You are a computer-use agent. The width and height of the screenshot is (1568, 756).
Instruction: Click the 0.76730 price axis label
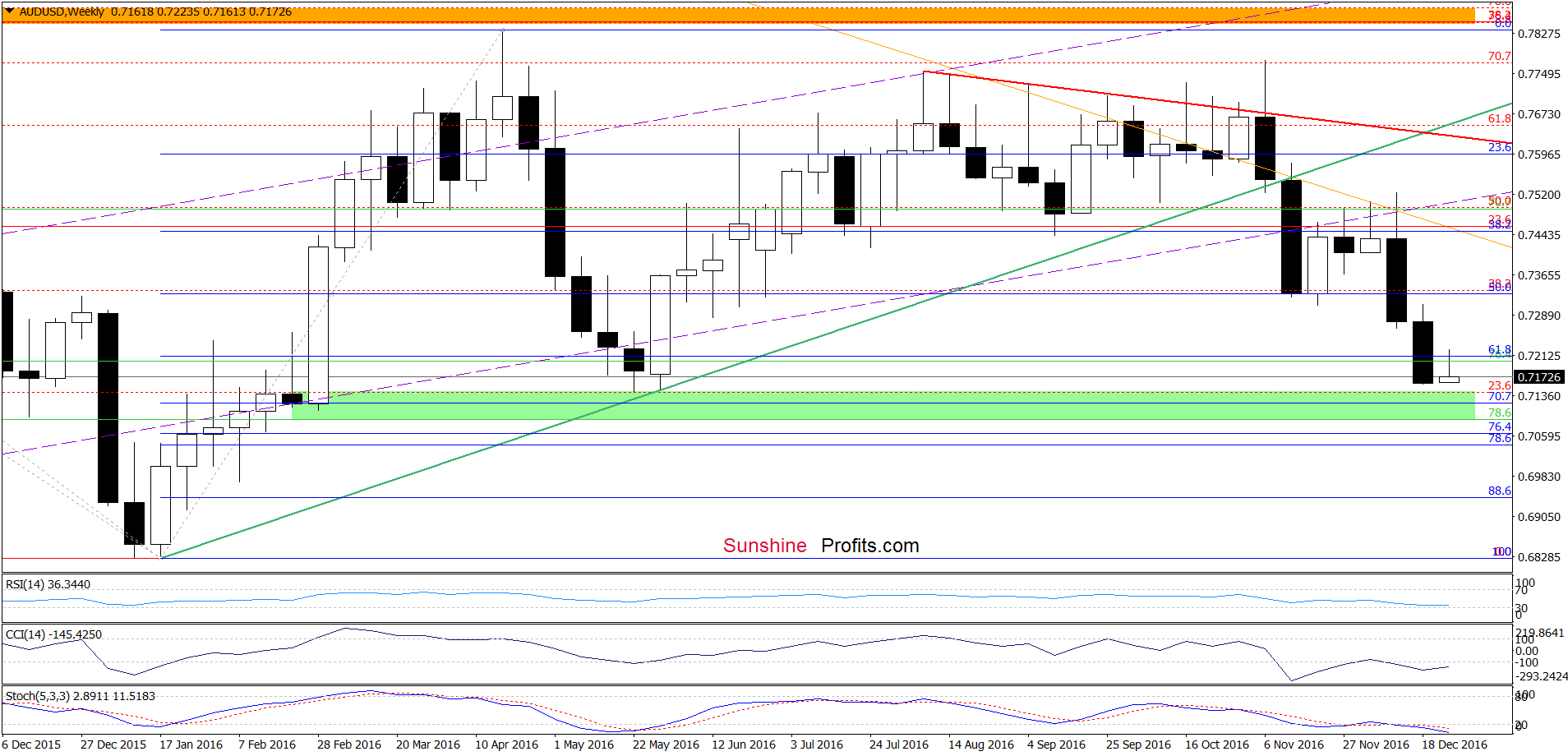tap(1538, 114)
